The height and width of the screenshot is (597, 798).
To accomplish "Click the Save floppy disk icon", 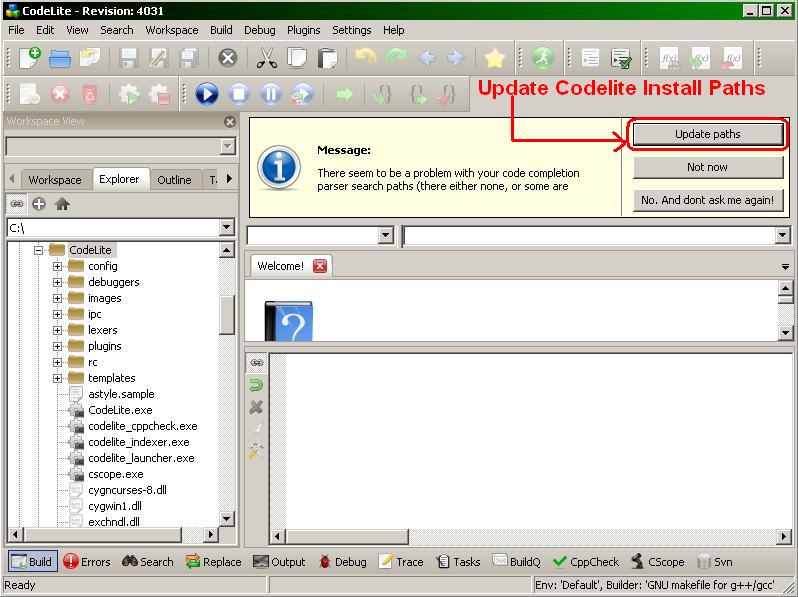I will pos(129,59).
